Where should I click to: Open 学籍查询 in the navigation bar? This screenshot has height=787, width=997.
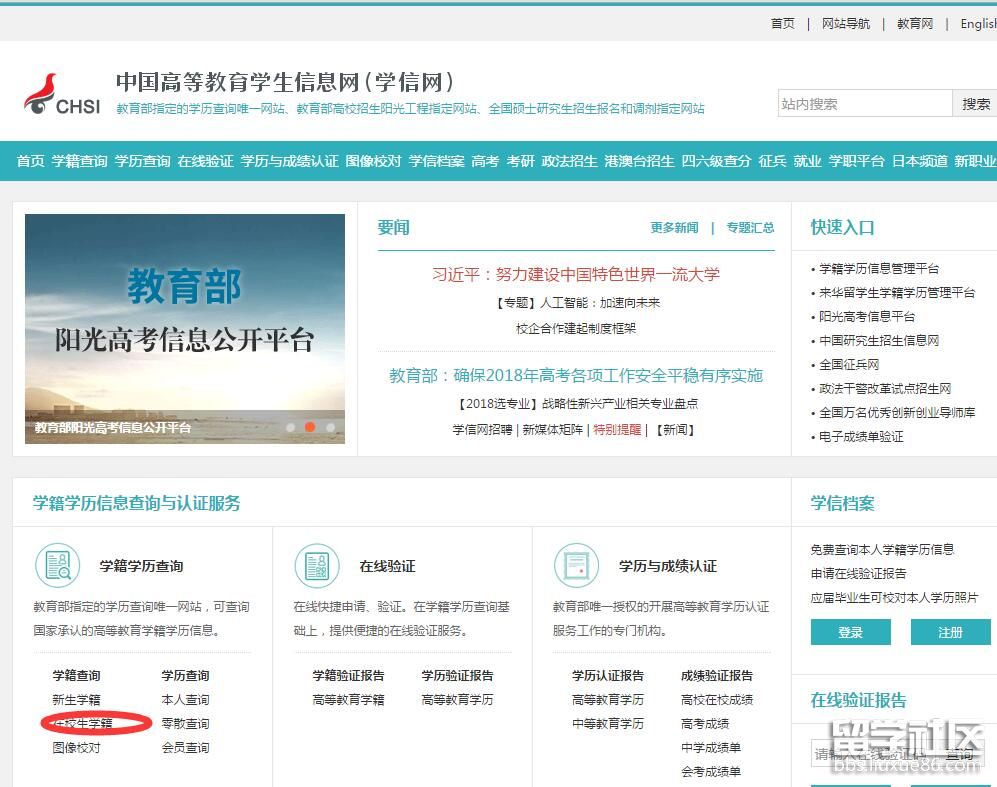click(79, 161)
